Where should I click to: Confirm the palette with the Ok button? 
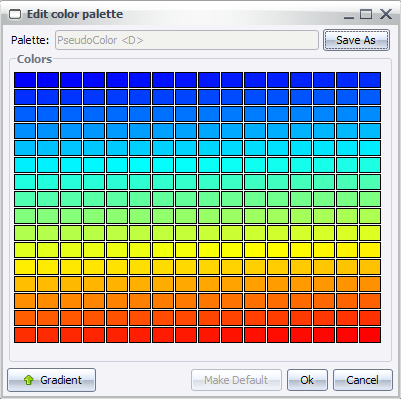pyautogui.click(x=307, y=380)
